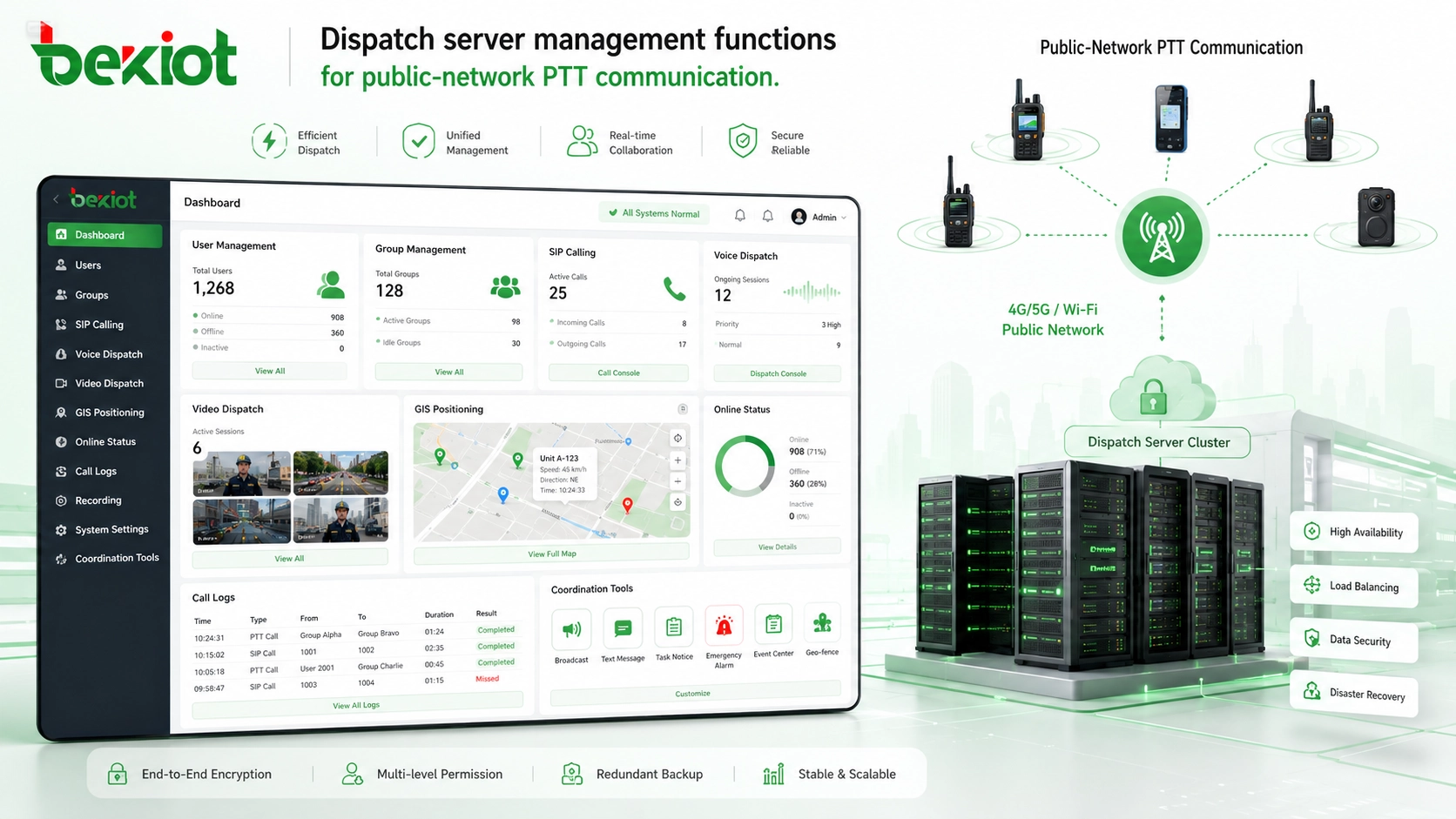1456x819 pixels.
Task: Open bottom-right video officer thumbnail
Action: click(340, 520)
